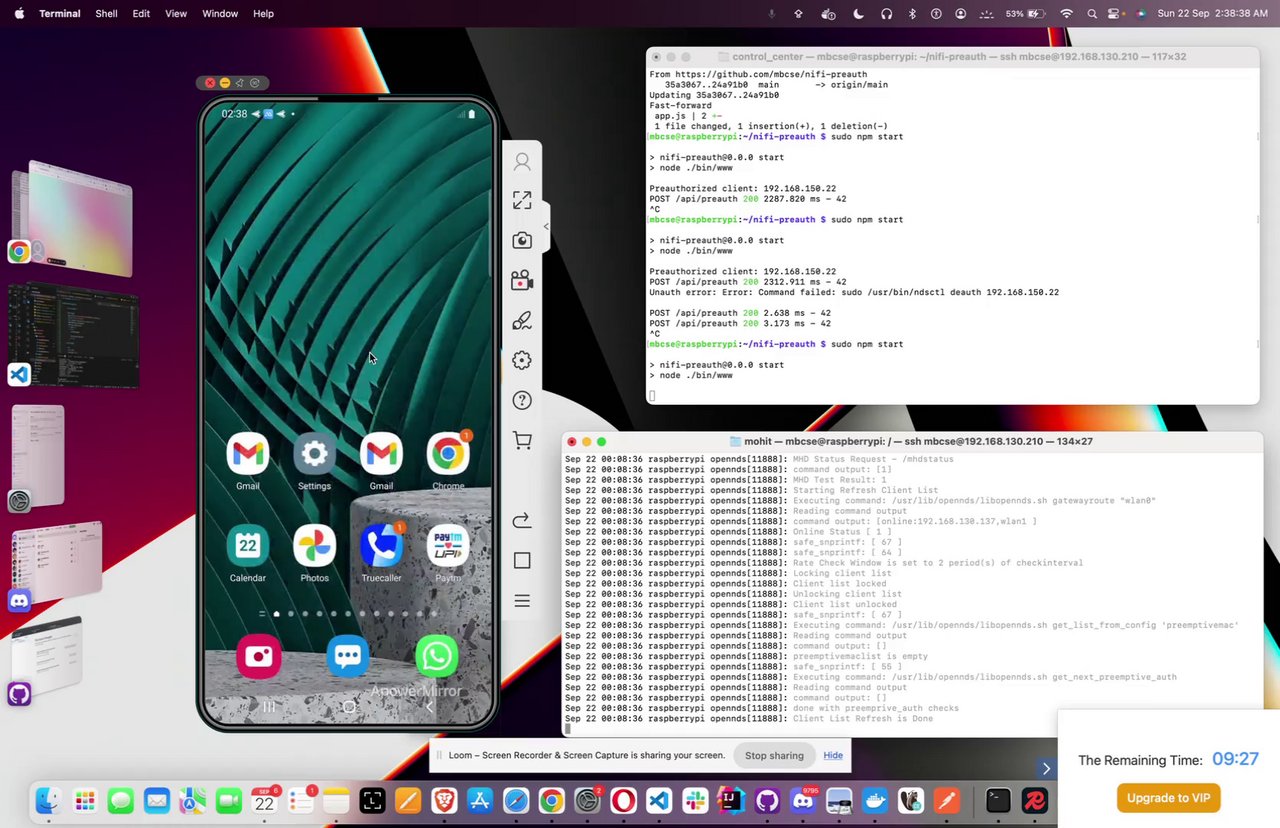Select the Discord window thumbnail in Stage Manager
This screenshot has height=828, width=1280.
tap(58, 564)
